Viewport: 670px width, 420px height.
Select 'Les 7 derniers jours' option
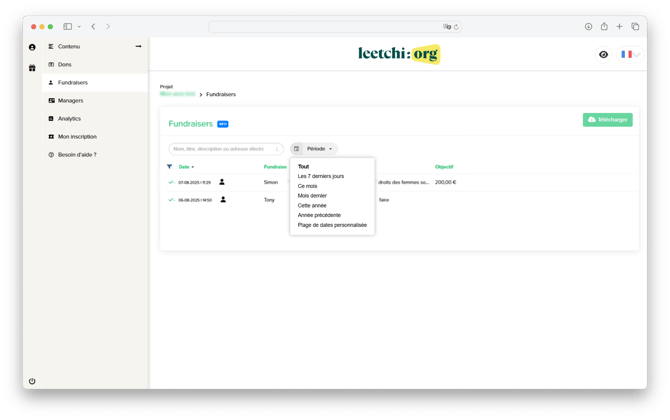point(320,176)
